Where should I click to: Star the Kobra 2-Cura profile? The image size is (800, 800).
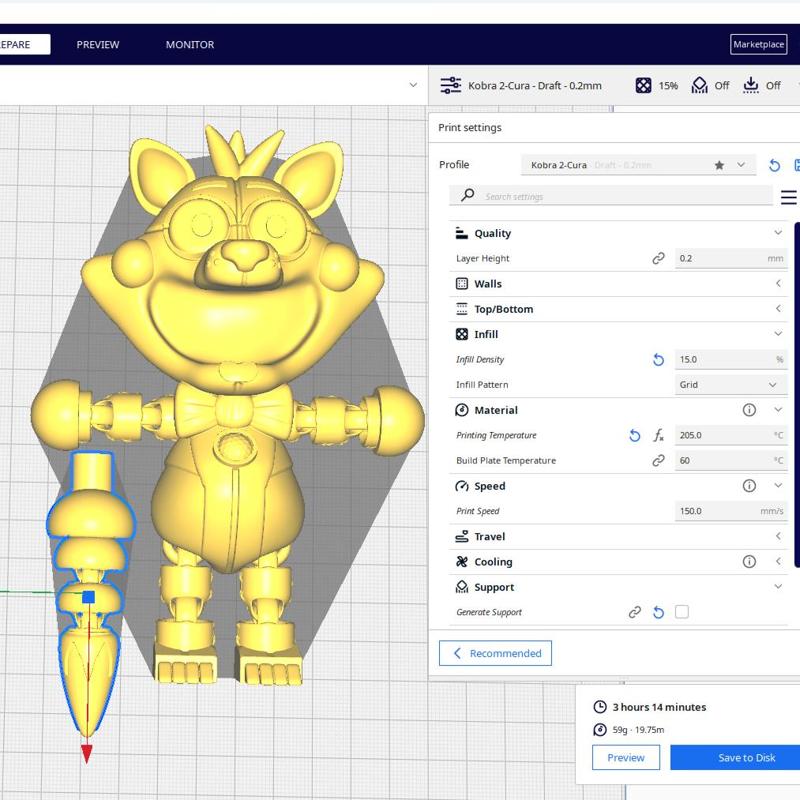tap(719, 165)
